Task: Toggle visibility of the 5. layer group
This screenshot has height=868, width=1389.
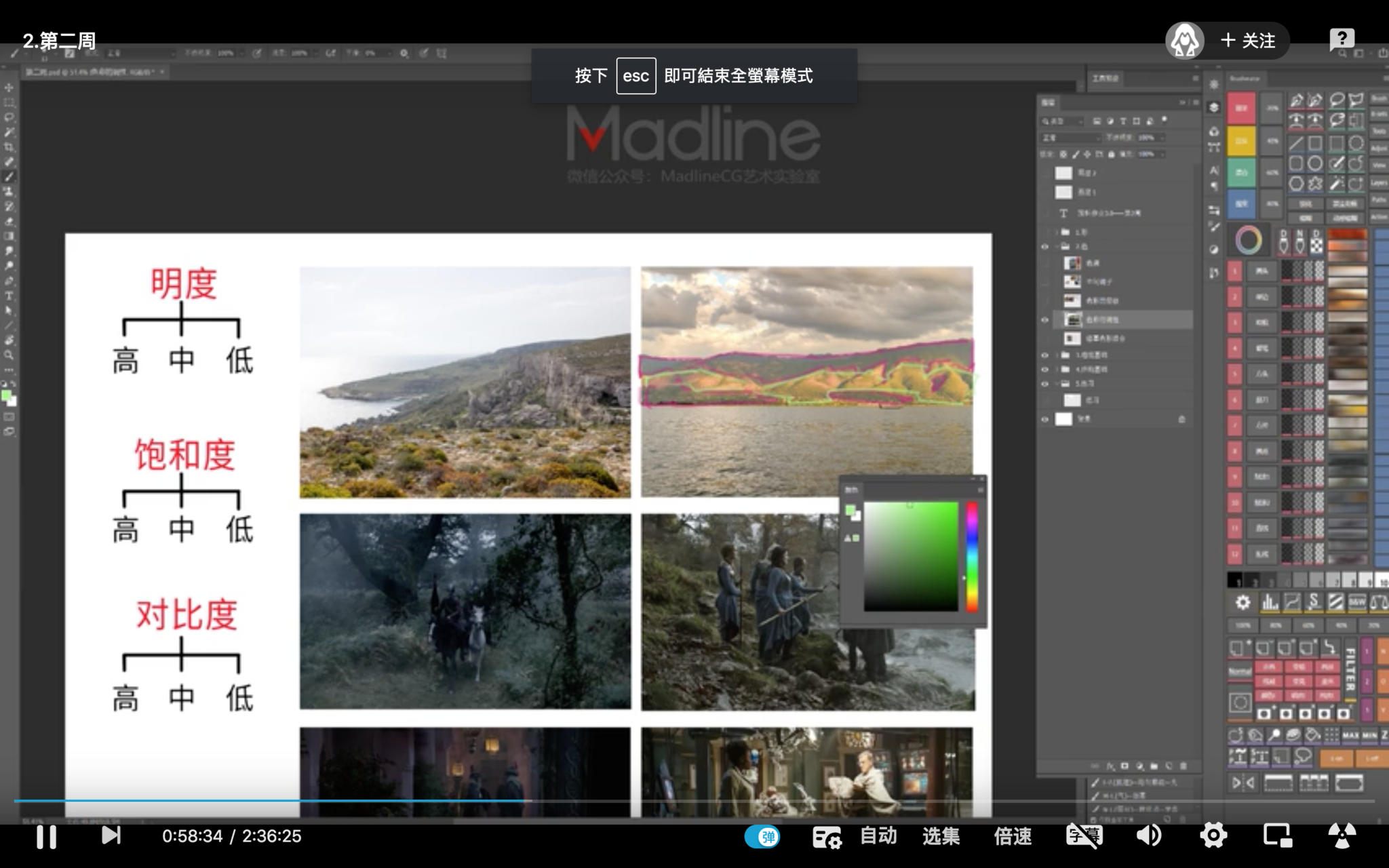Action: 1045,384
